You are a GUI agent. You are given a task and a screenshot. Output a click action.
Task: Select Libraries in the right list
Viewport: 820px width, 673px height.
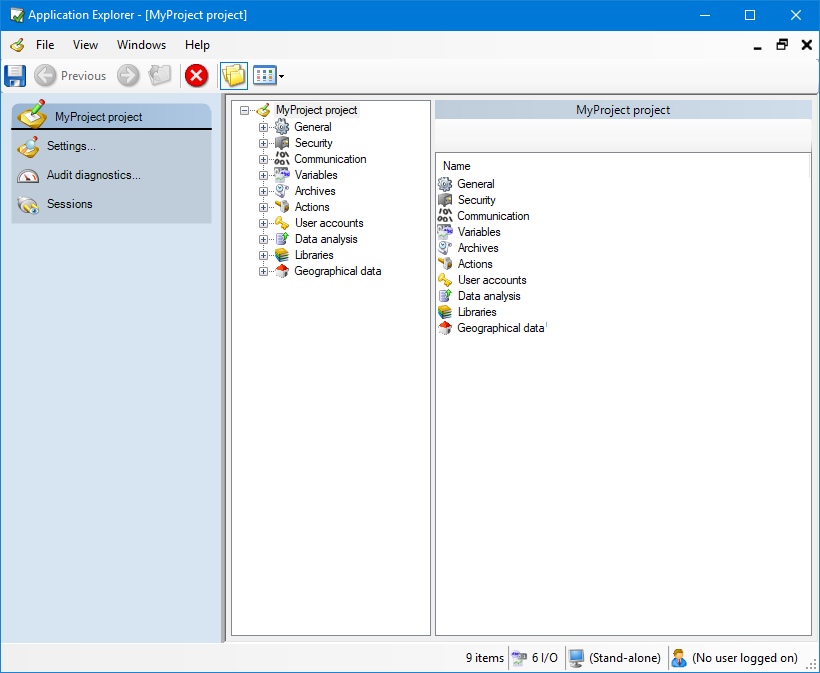point(477,312)
